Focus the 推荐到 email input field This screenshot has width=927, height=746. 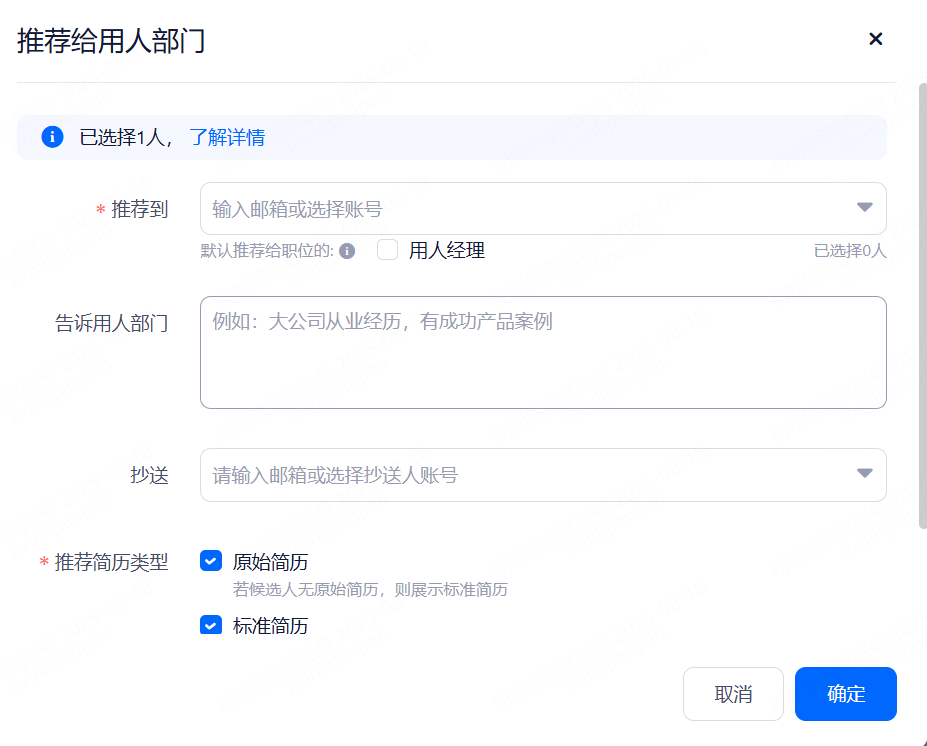click(x=520, y=209)
